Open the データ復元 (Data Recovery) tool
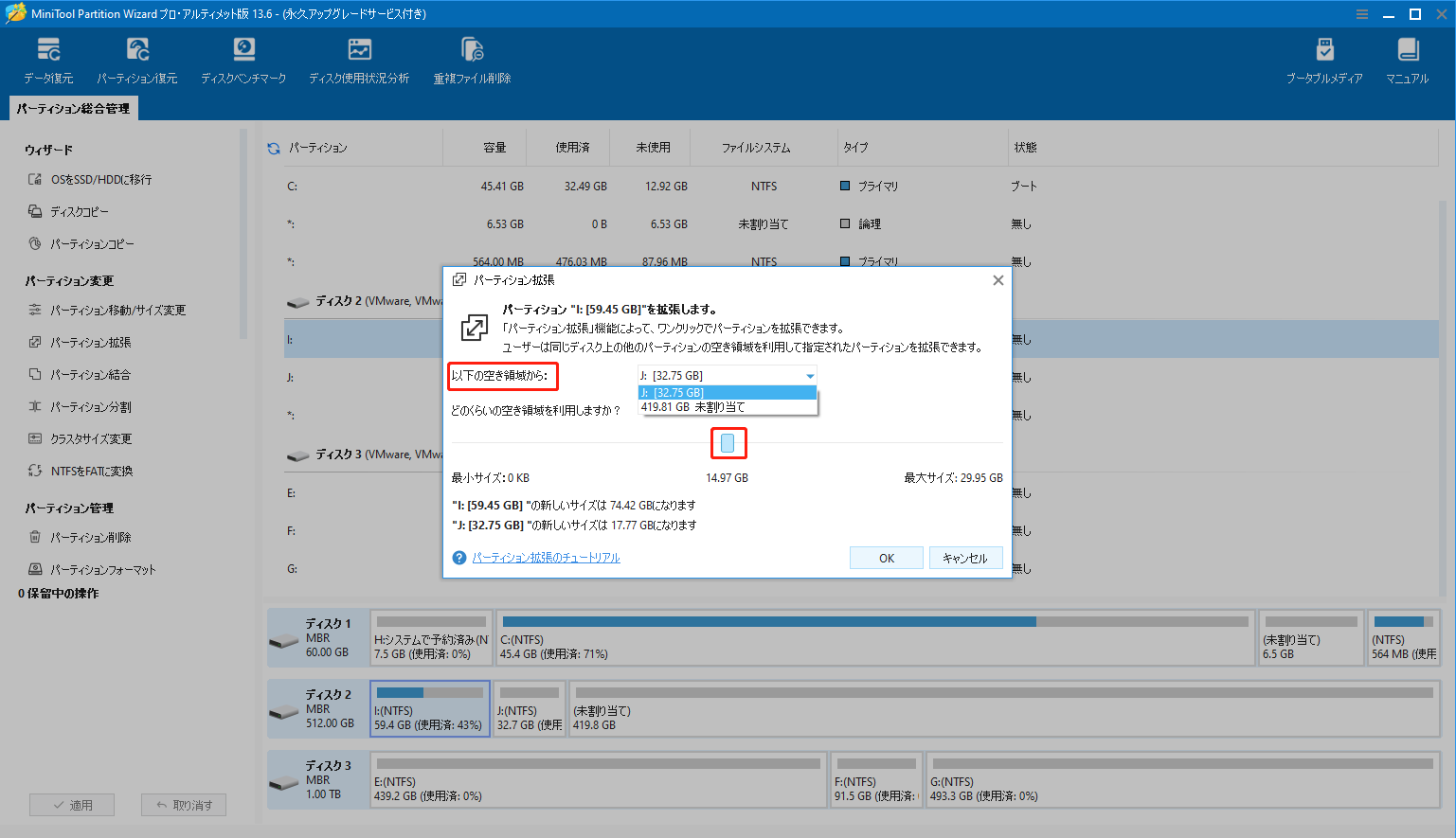The image size is (1456, 838). point(48,61)
